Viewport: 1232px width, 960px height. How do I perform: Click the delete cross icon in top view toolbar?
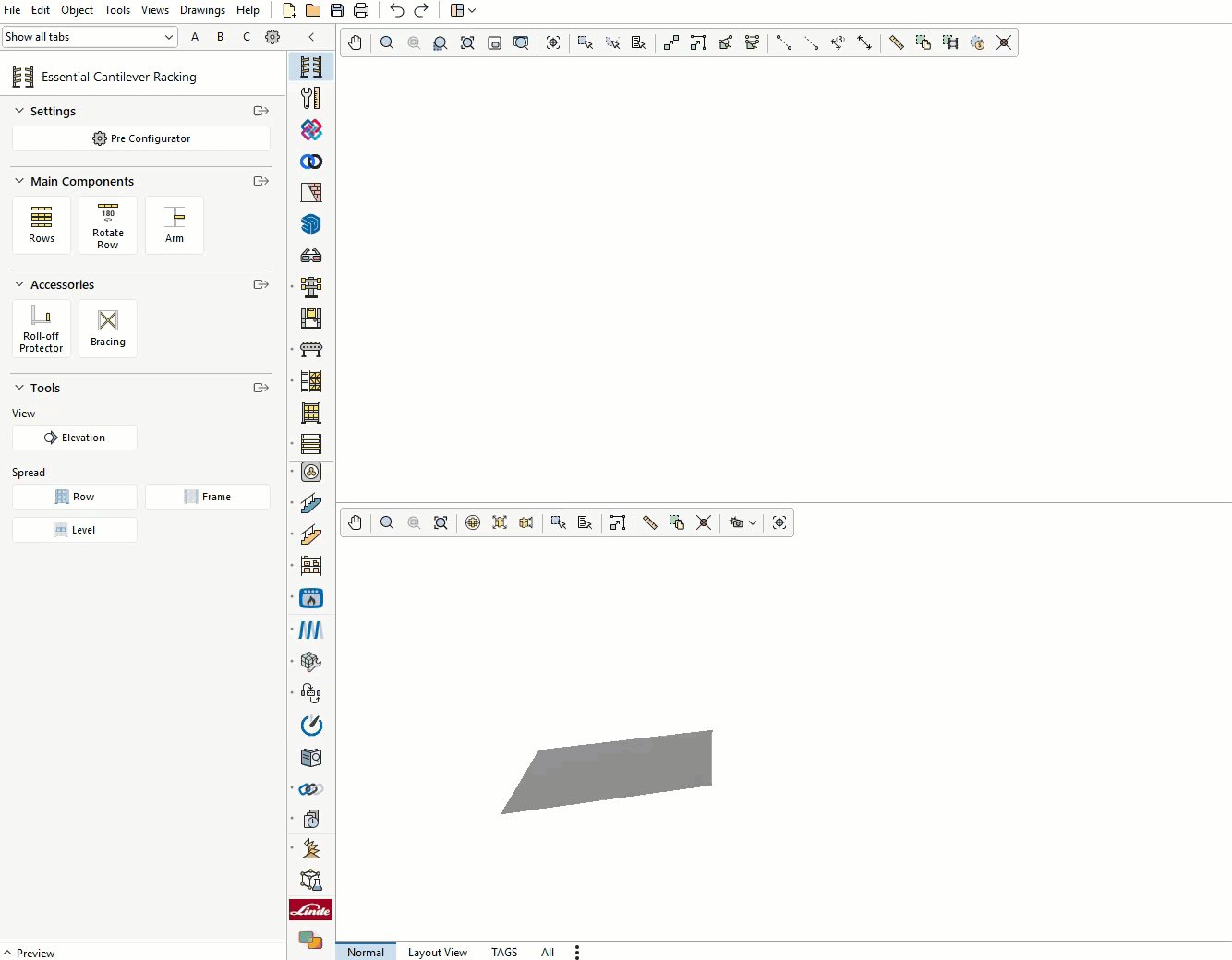coord(1004,42)
